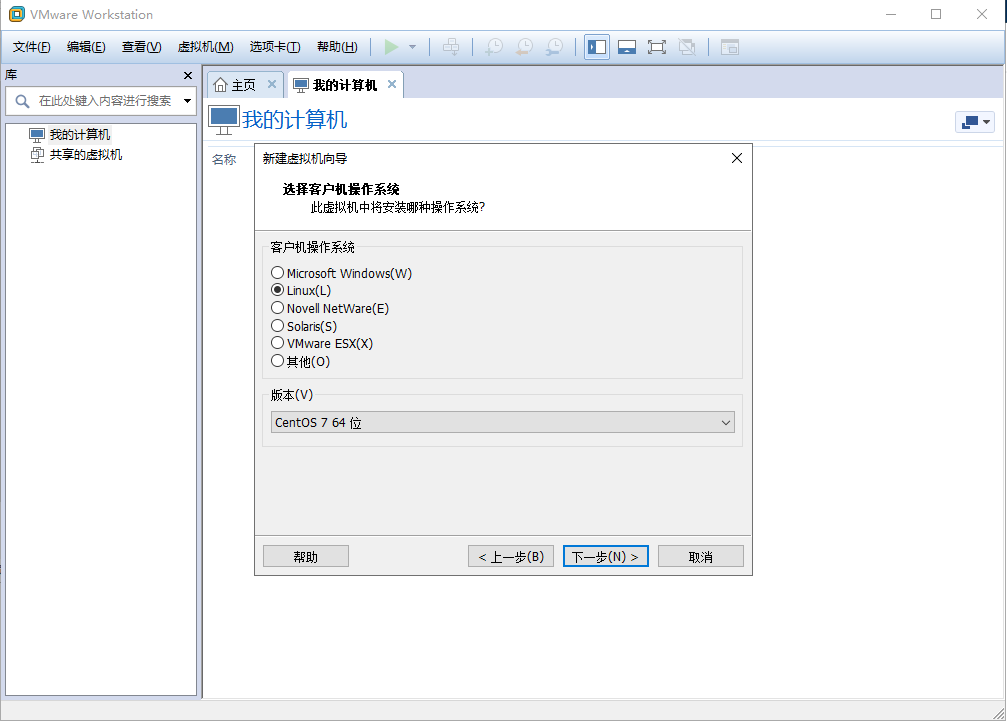Open the 编辑(E) menu

(86, 47)
